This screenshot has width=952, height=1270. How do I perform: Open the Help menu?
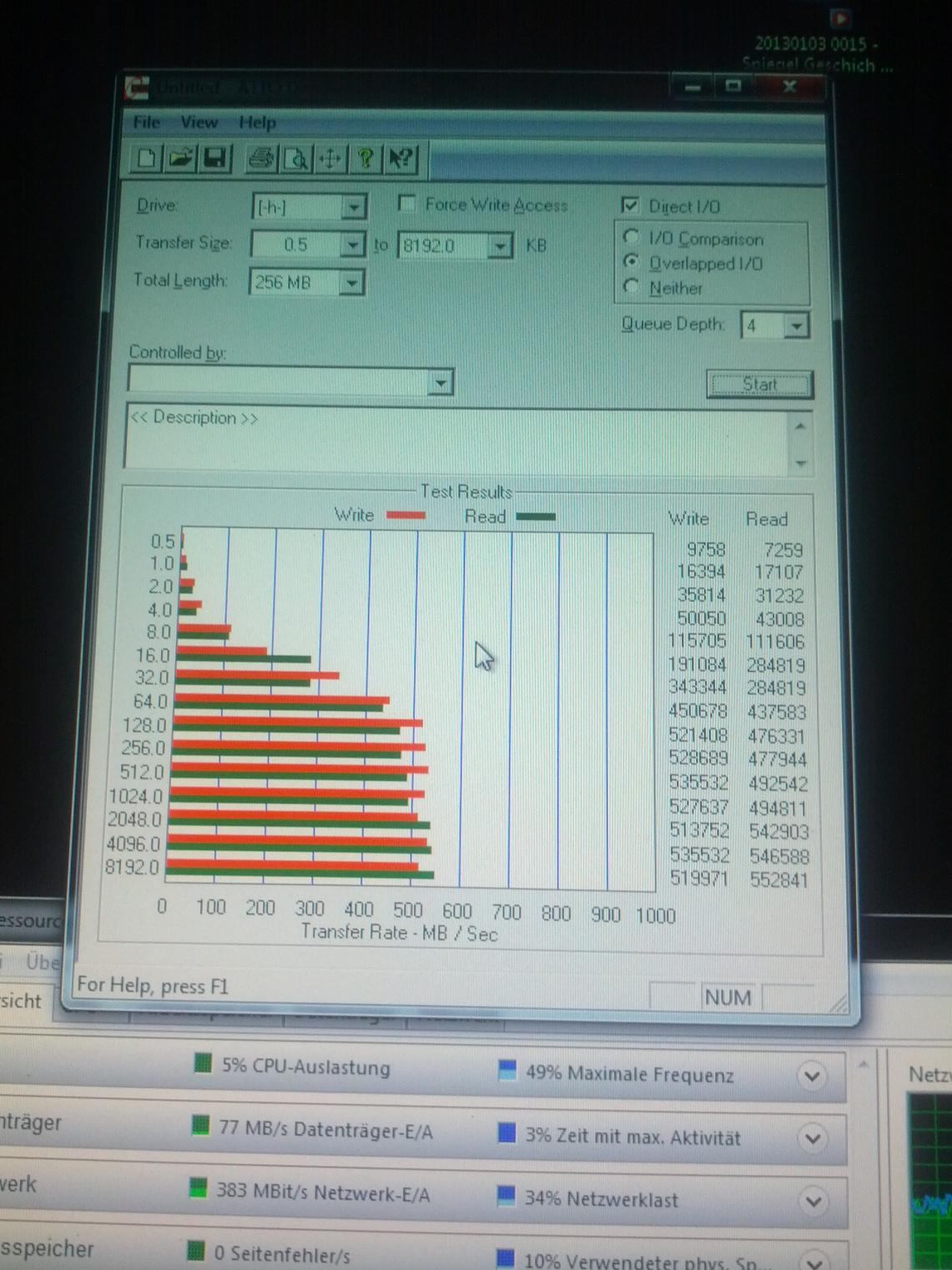(x=257, y=123)
